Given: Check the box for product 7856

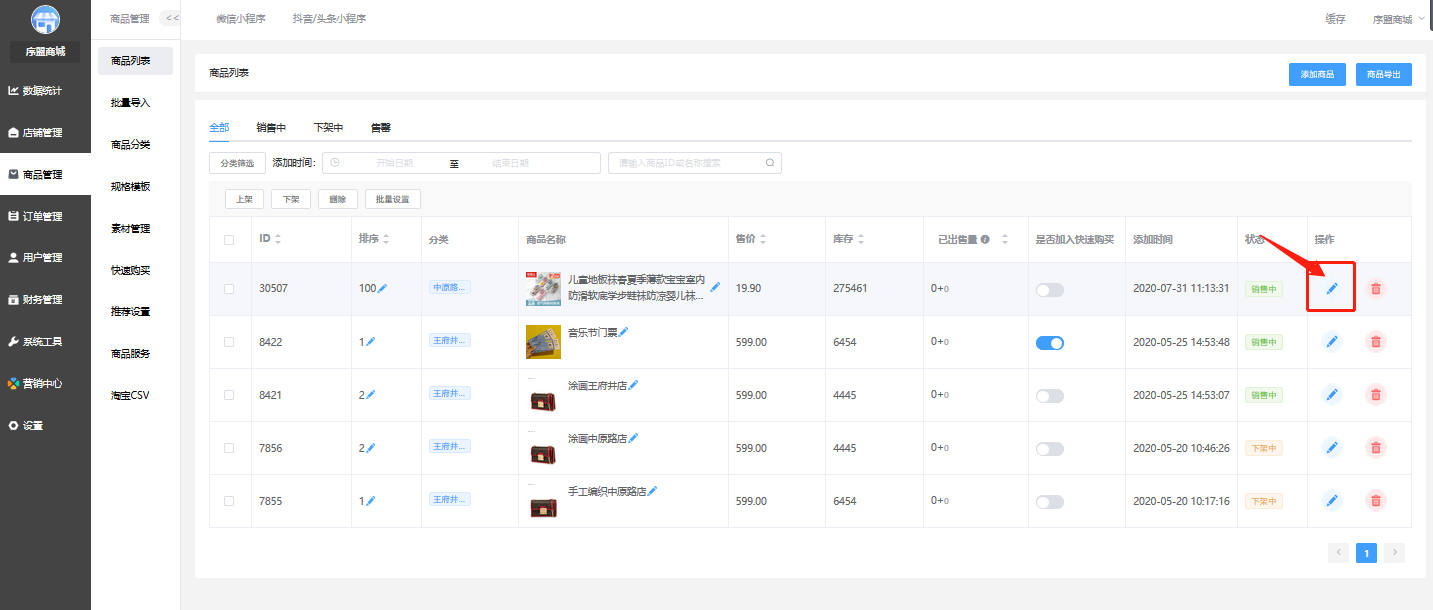Looking at the screenshot, I should tap(229, 448).
